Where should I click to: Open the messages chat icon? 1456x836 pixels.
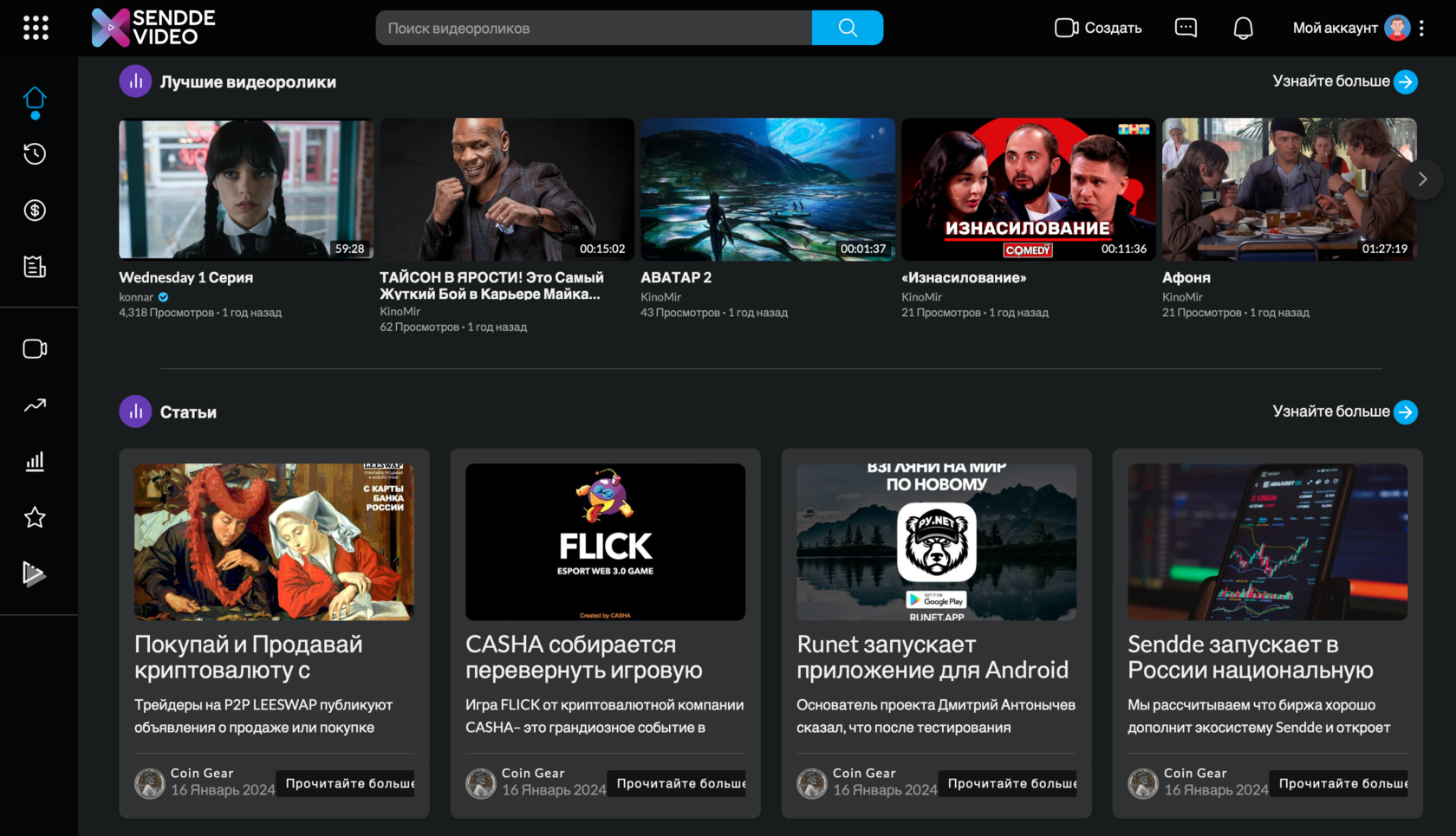pos(1186,28)
